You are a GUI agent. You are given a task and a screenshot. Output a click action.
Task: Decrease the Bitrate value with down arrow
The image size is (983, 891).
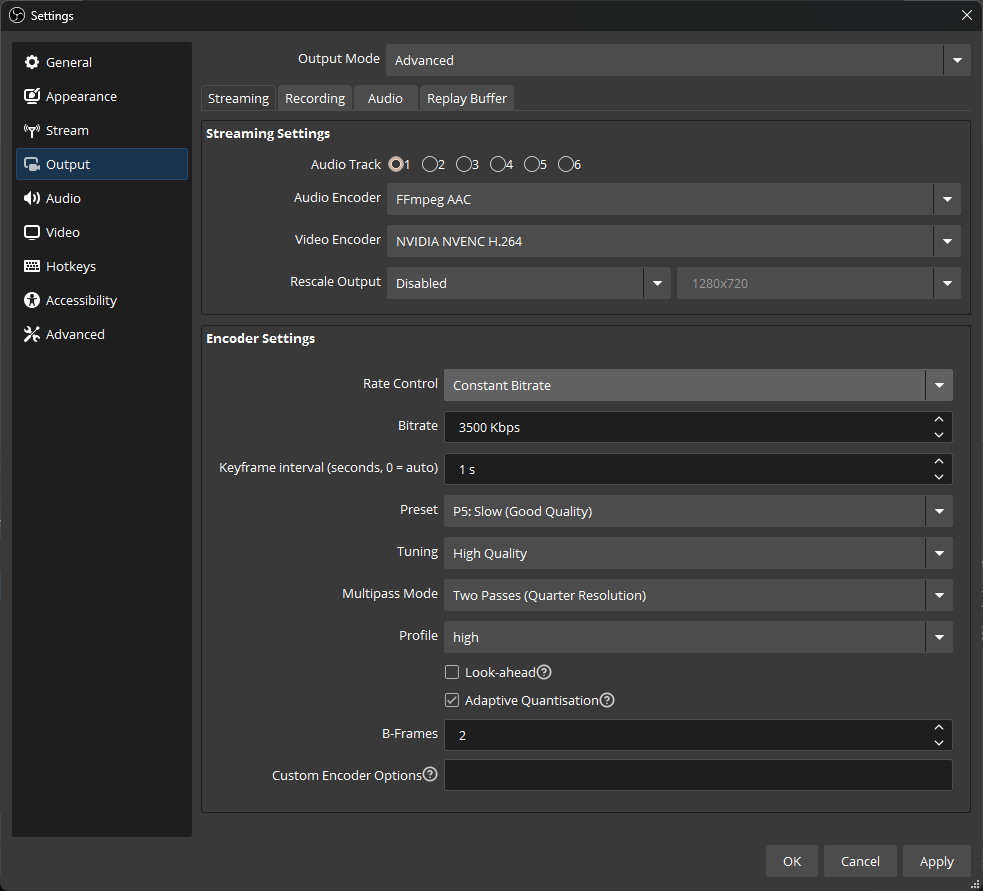pos(938,435)
